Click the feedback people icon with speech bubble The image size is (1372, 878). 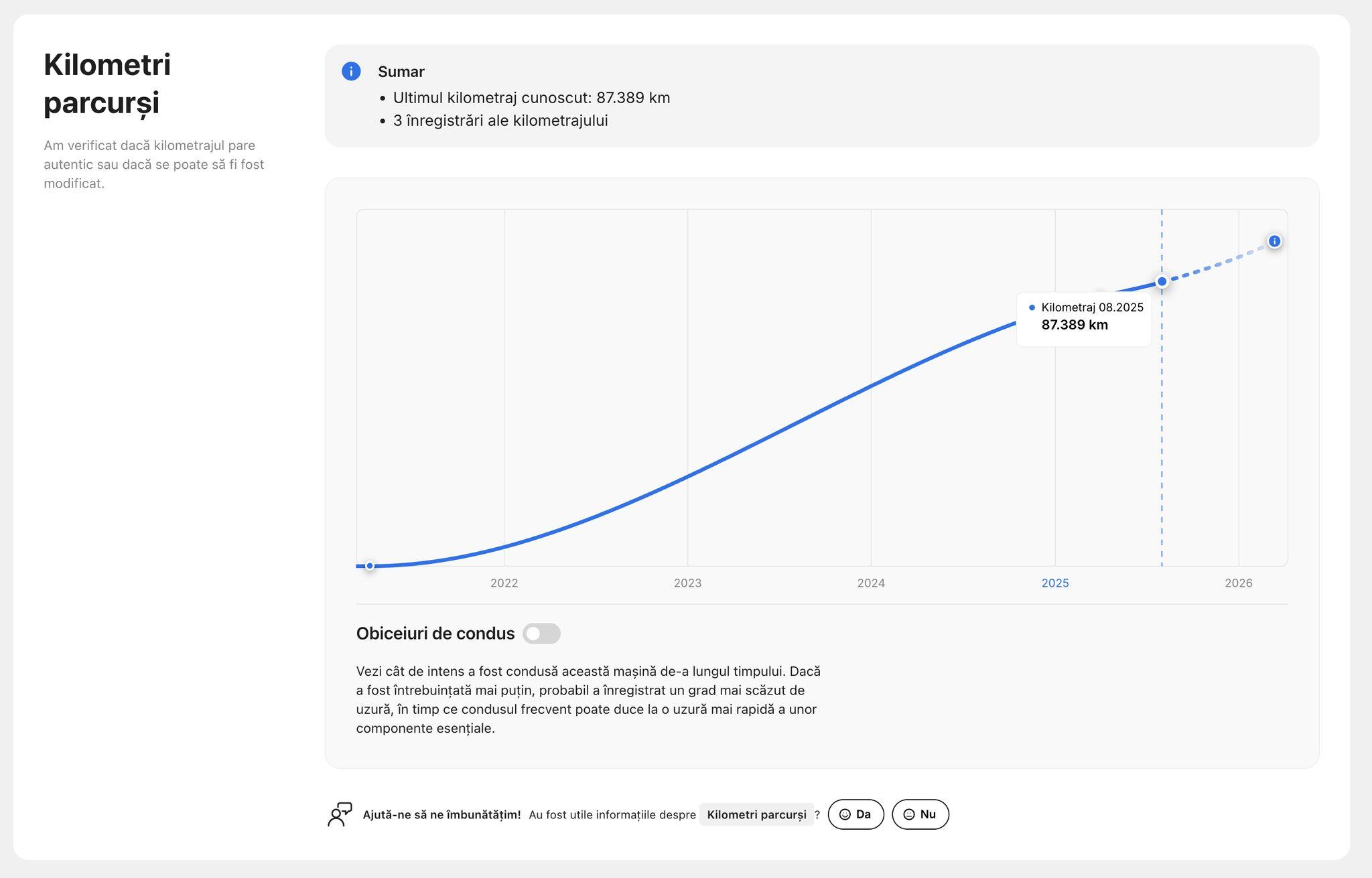(x=340, y=814)
